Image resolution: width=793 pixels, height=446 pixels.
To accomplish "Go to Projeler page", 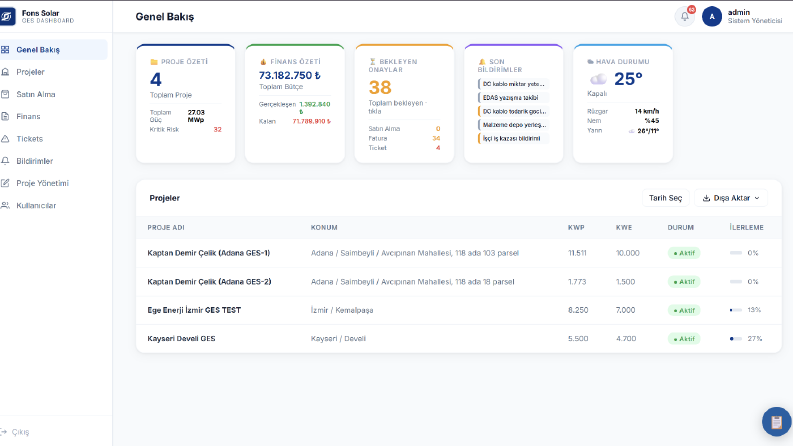I will pyautogui.click(x=54, y=72).
